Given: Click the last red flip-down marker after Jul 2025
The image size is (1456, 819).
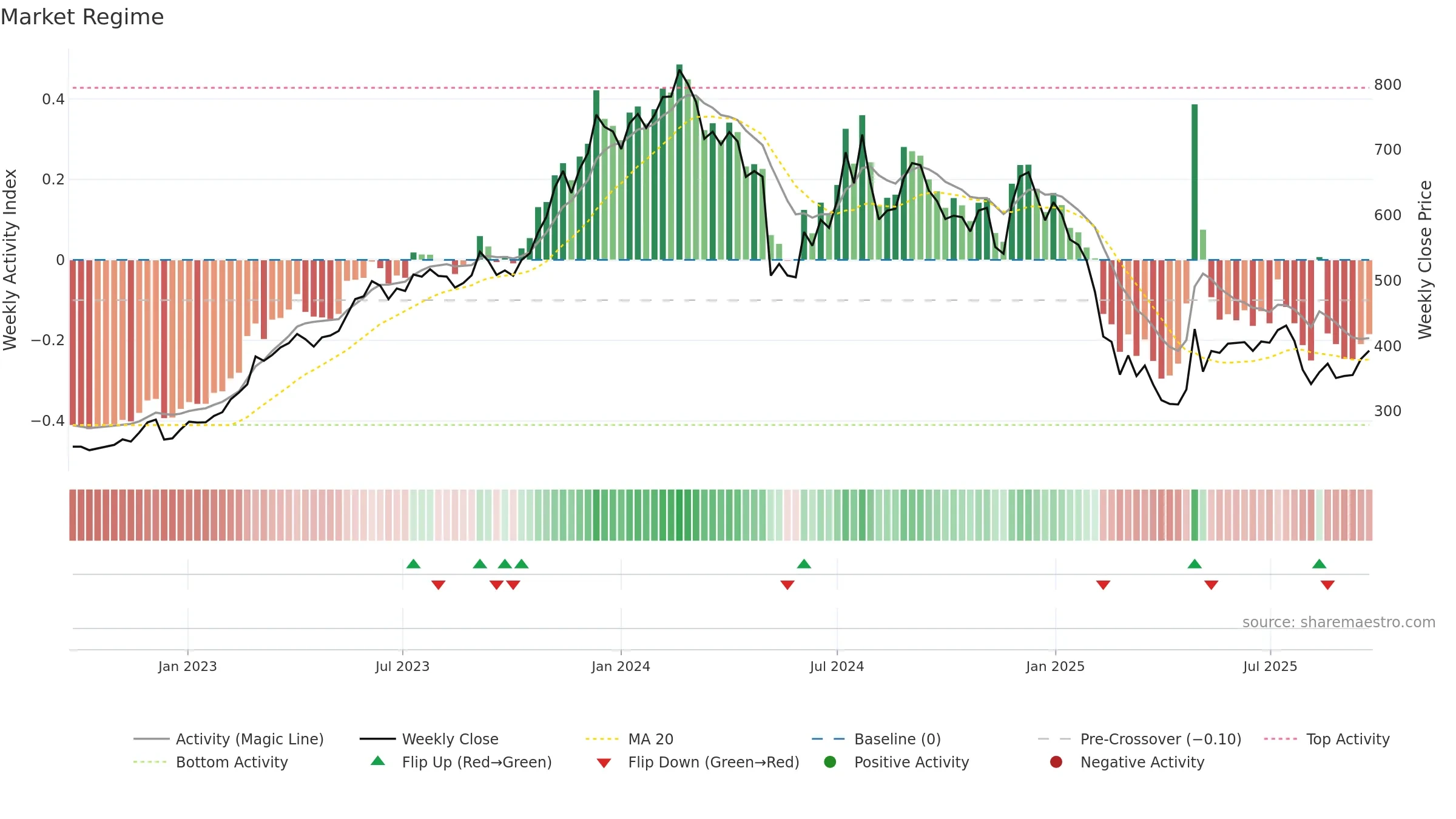Looking at the screenshot, I should [x=1327, y=585].
